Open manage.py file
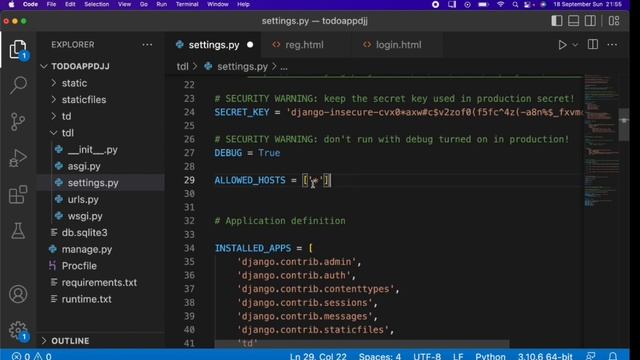 point(87,249)
